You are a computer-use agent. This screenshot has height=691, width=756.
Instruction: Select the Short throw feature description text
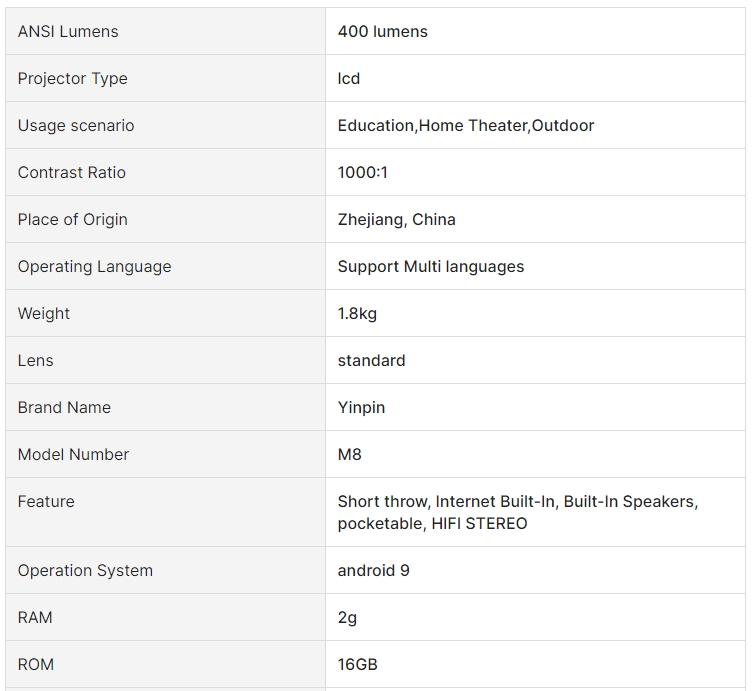coord(518,512)
